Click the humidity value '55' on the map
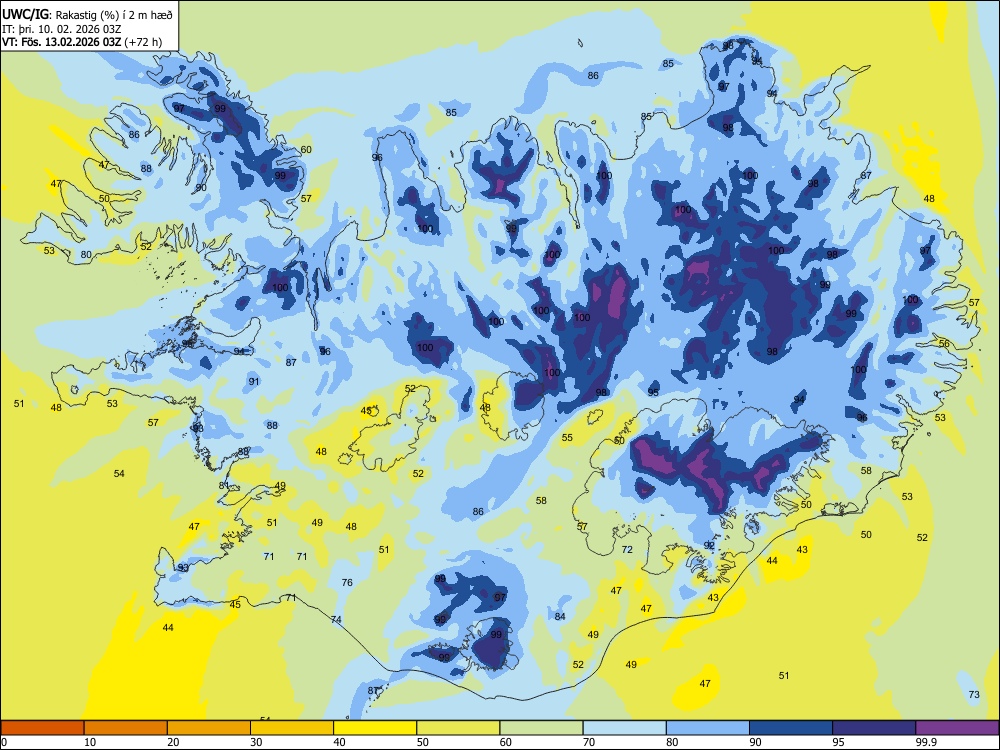This screenshot has height=750, width=1000. (x=567, y=438)
